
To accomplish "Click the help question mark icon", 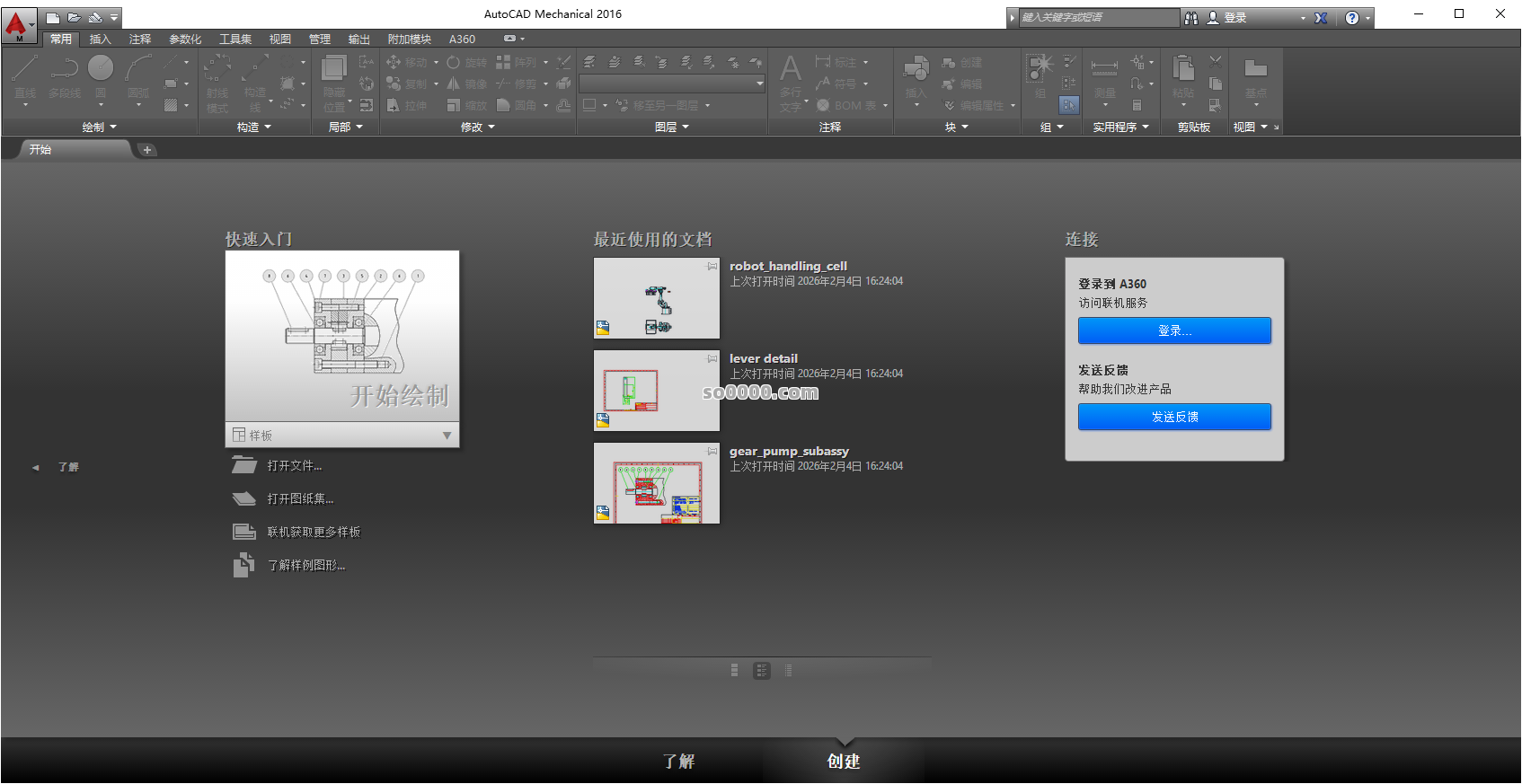I will pos(1351,18).
